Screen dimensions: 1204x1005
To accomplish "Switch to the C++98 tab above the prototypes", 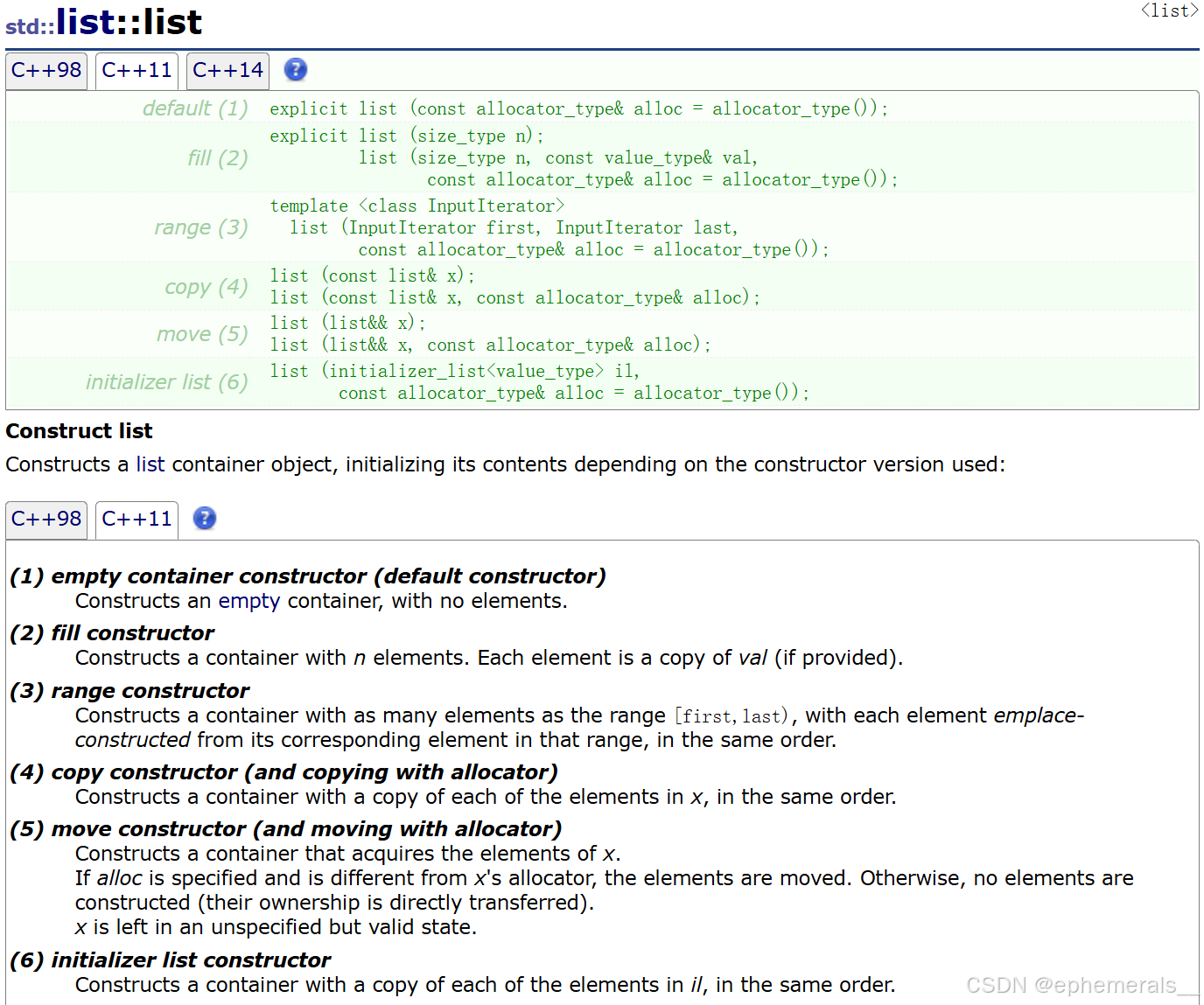I will click(x=46, y=71).
